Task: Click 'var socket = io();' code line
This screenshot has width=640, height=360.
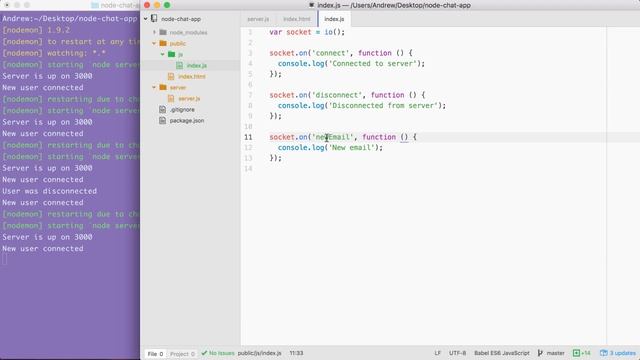Action: click(x=307, y=32)
